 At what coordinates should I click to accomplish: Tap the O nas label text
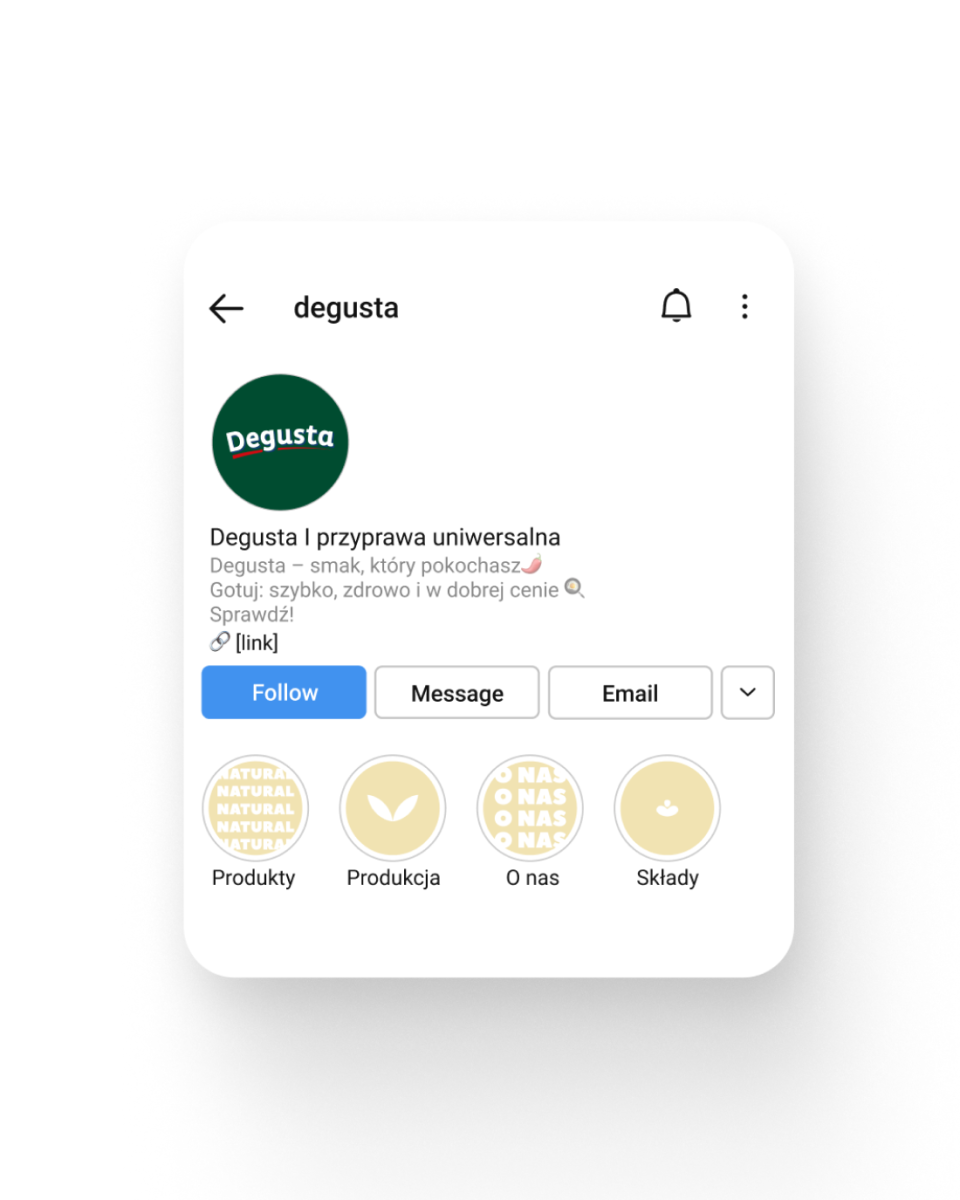pos(531,878)
